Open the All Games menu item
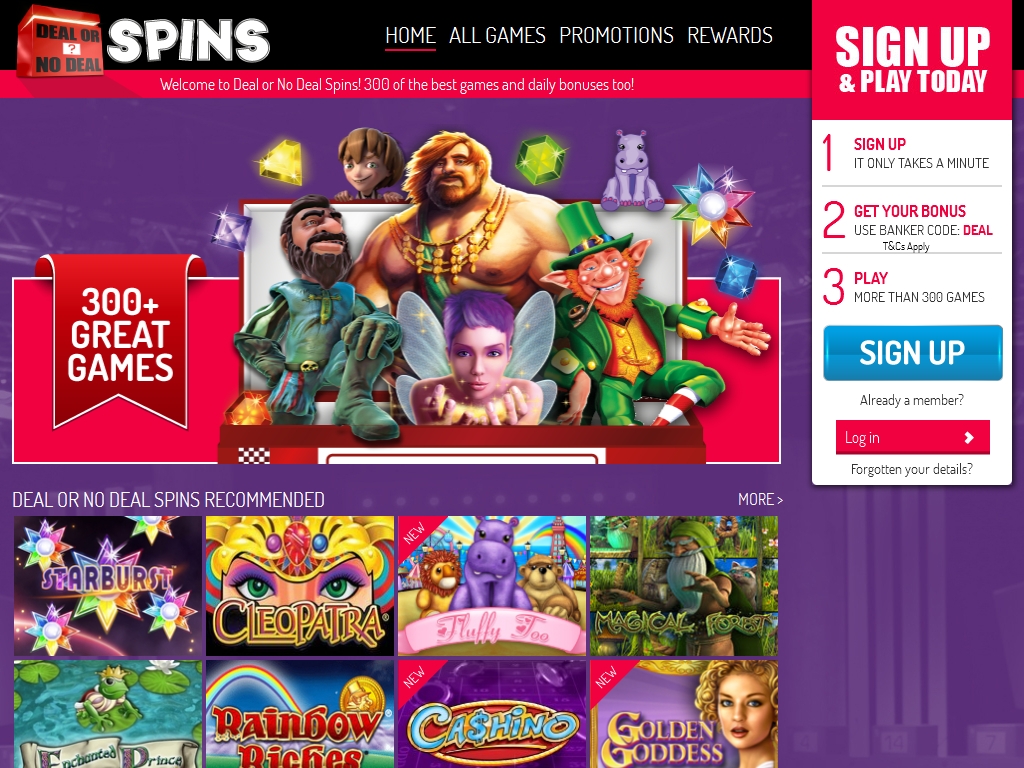Viewport: 1024px width, 768px height. 497,35
